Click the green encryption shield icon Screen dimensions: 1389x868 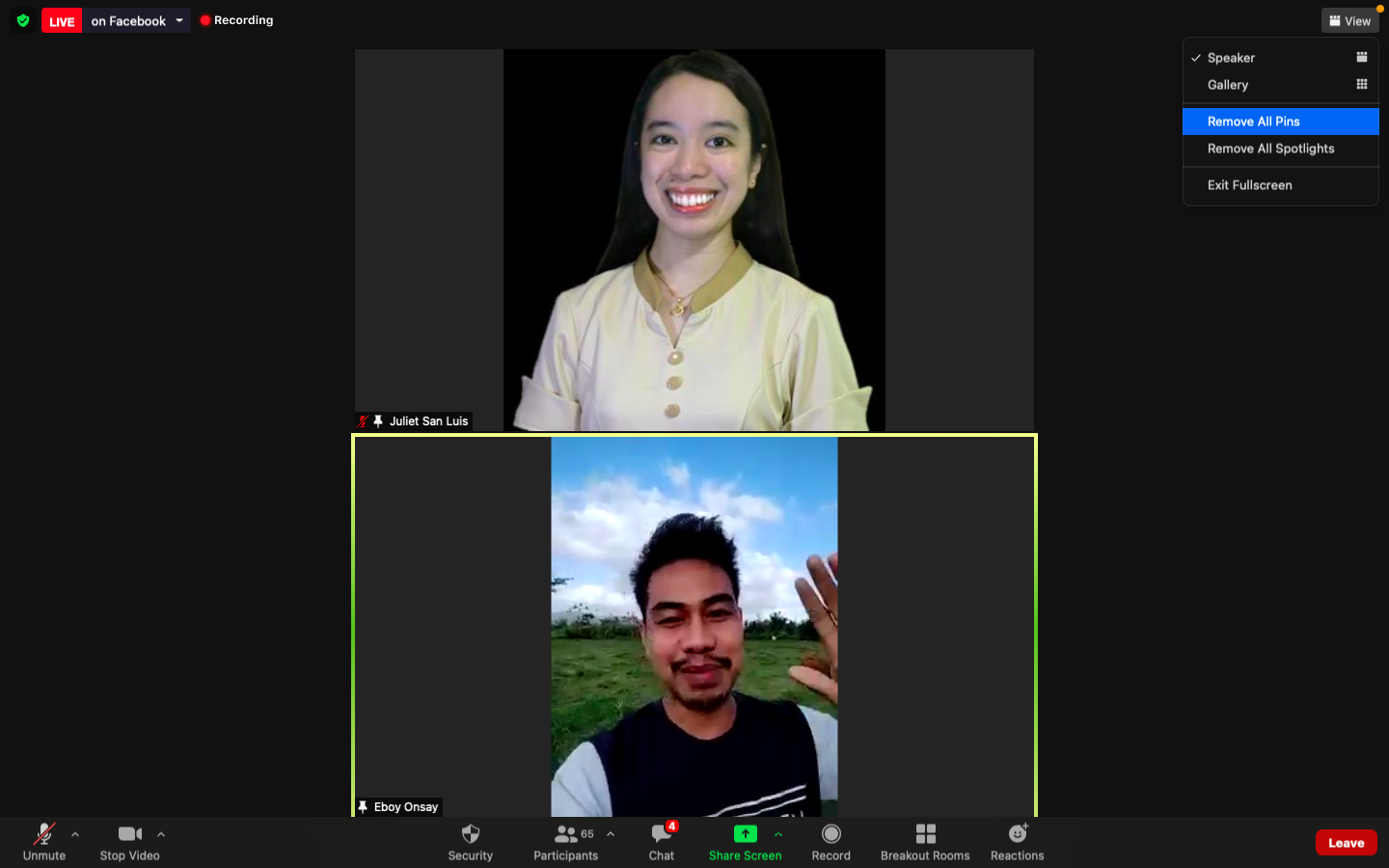[x=23, y=20]
